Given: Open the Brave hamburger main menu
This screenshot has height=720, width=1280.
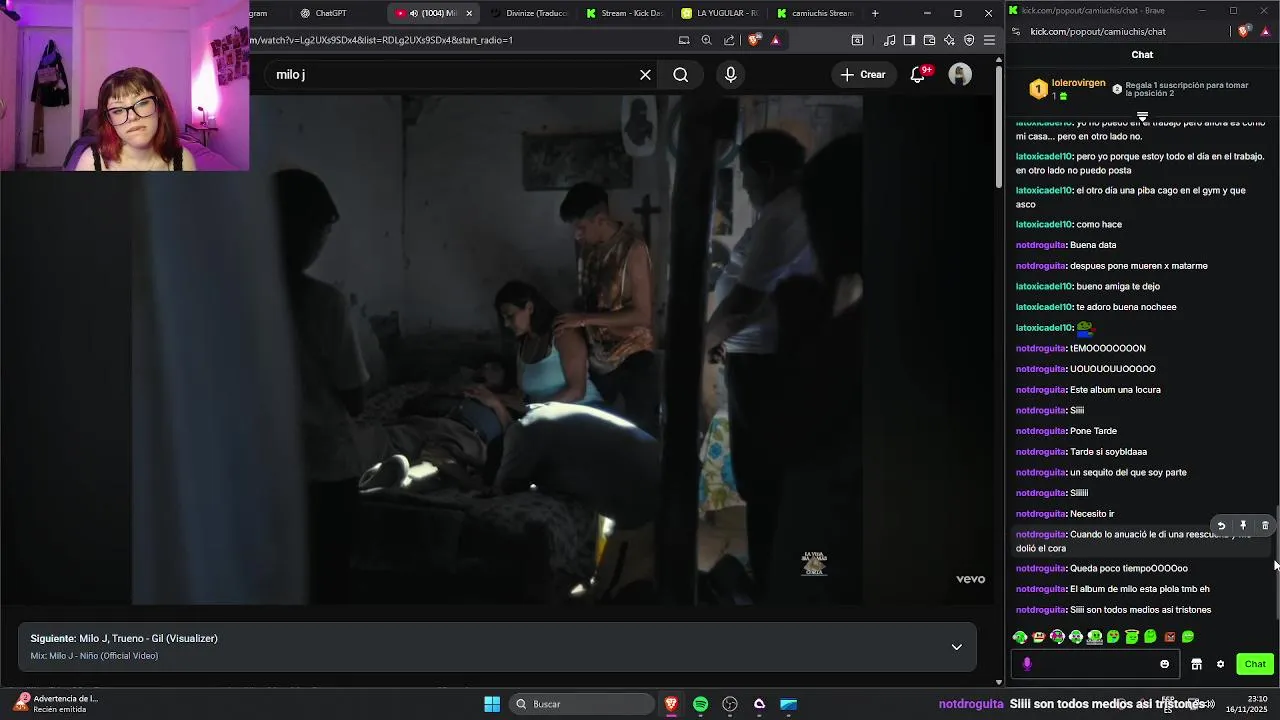Looking at the screenshot, I should [x=989, y=40].
